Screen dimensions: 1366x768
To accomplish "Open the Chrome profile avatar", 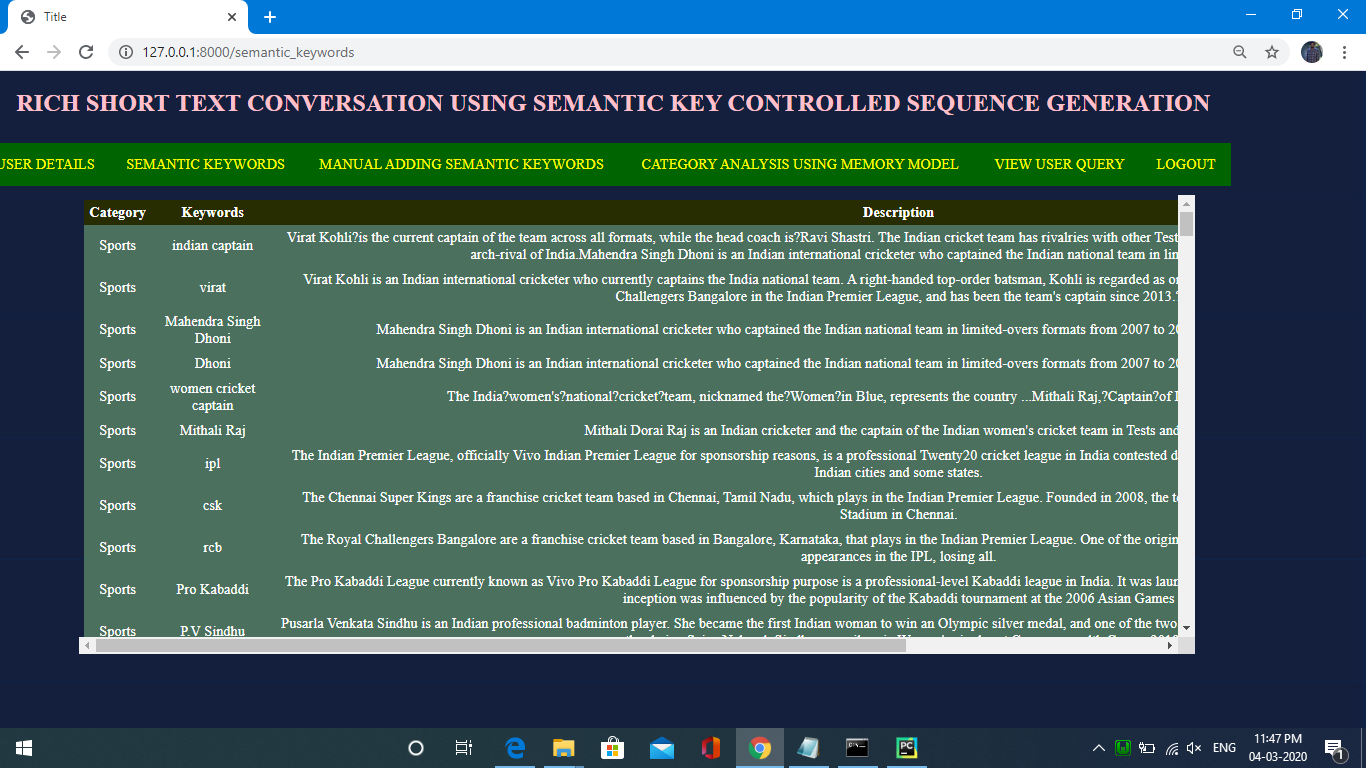I will tap(1312, 52).
